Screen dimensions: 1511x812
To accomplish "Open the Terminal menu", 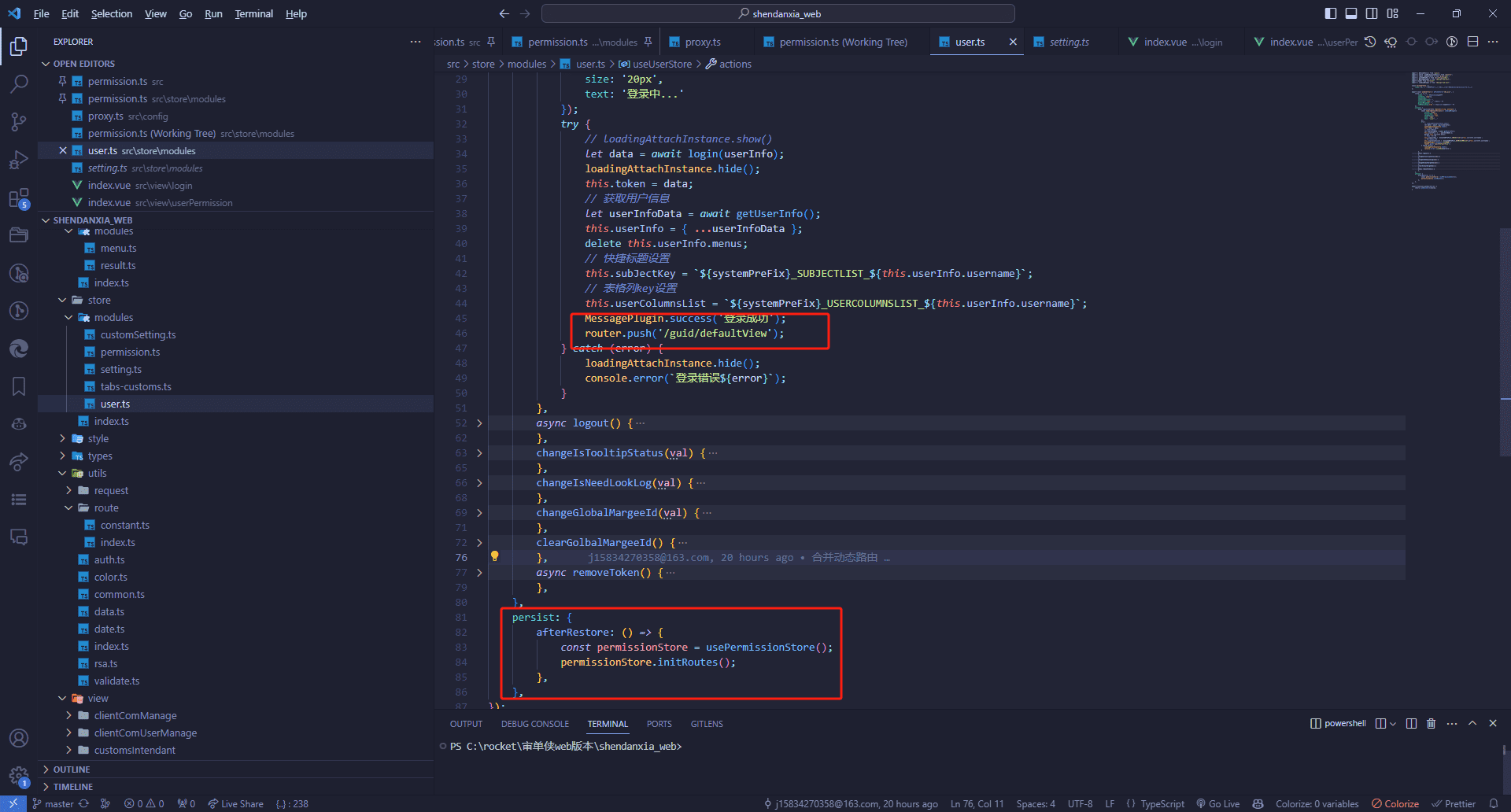I will [253, 13].
